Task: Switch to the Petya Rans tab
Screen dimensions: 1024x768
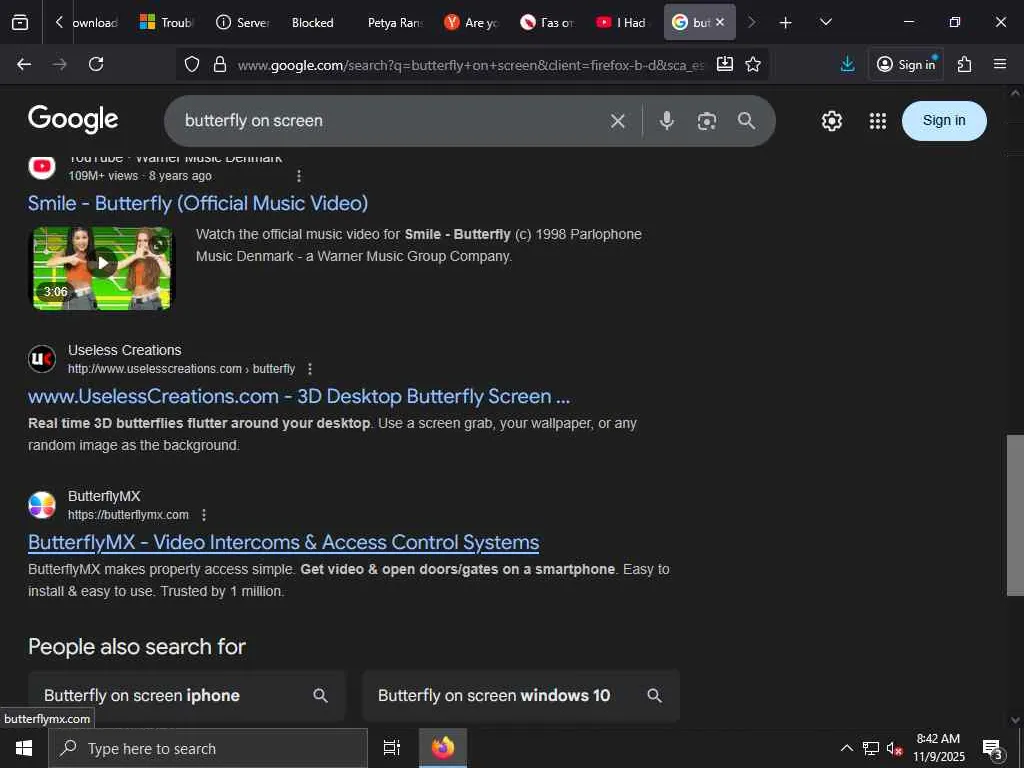Action: pyautogui.click(x=394, y=22)
